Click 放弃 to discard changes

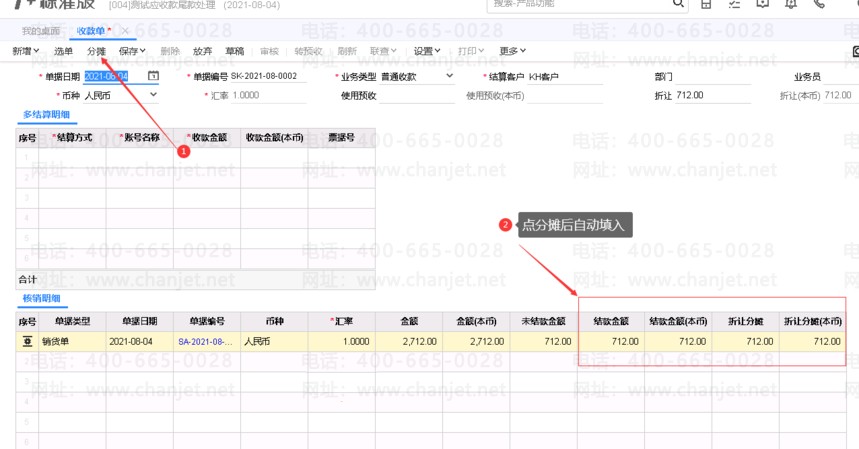coord(202,51)
